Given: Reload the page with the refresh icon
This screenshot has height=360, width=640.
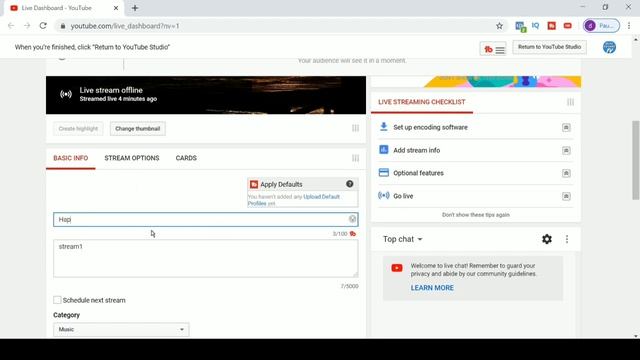Looking at the screenshot, I should coord(43,26).
